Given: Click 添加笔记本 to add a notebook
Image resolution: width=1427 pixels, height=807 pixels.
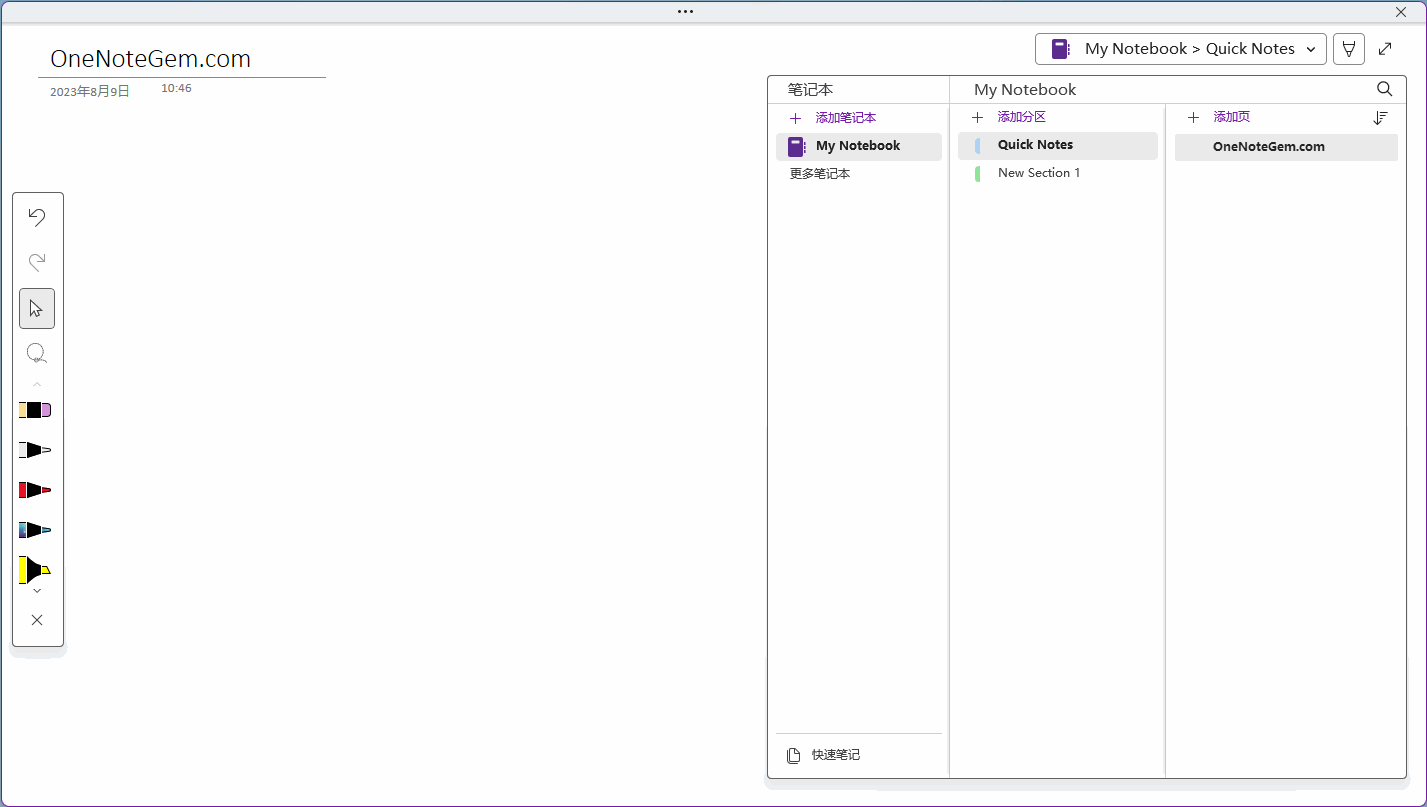Looking at the screenshot, I should (x=845, y=118).
